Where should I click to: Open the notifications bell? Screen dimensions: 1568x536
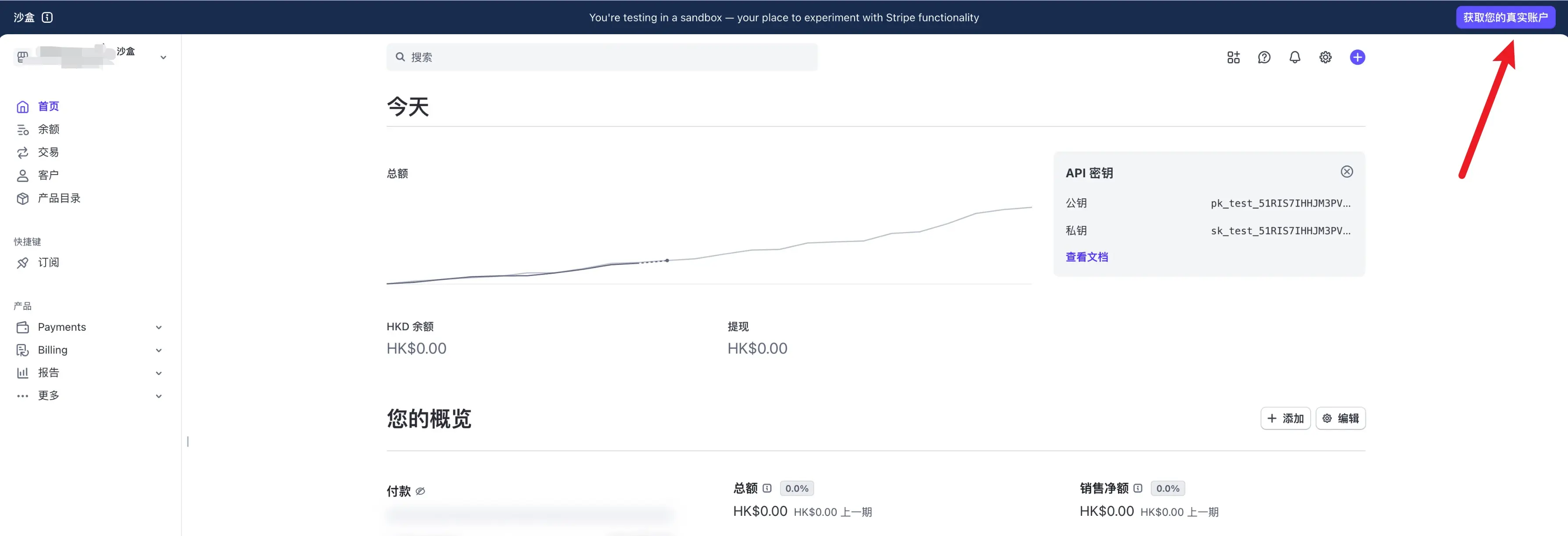tap(1295, 57)
